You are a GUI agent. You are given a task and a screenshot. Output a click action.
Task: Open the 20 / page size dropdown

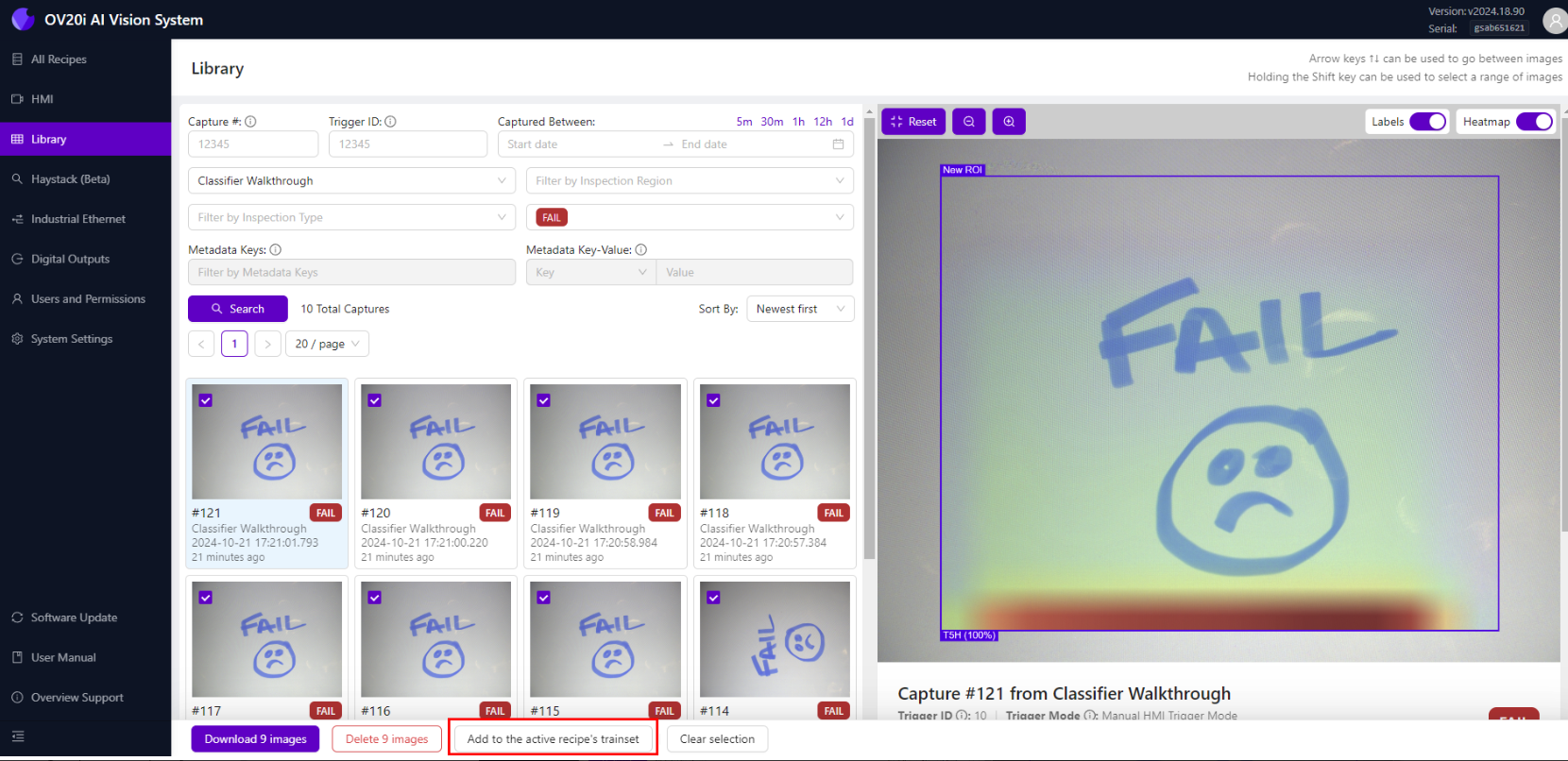tap(327, 344)
